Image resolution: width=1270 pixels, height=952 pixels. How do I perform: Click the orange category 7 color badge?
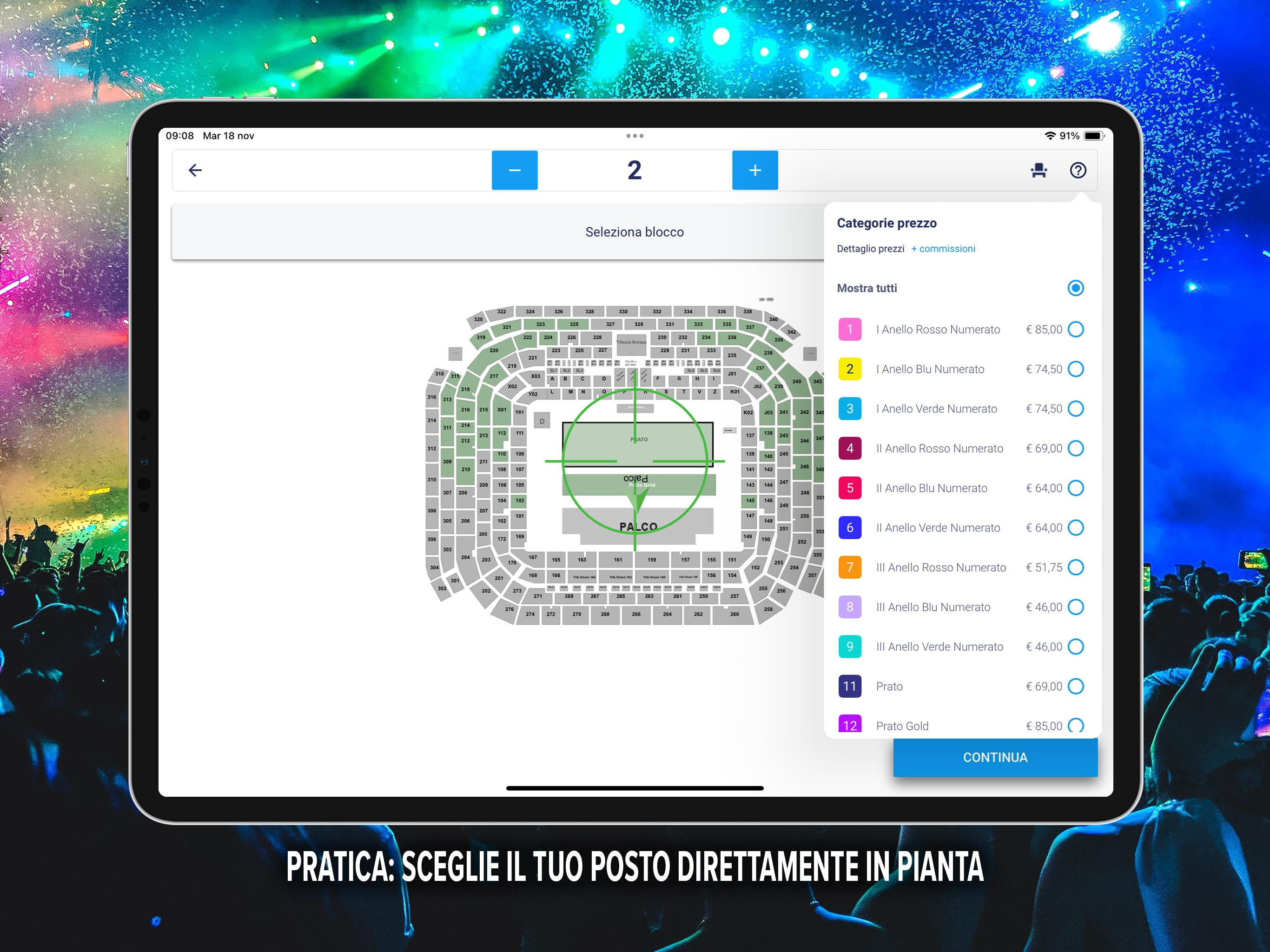(x=850, y=567)
